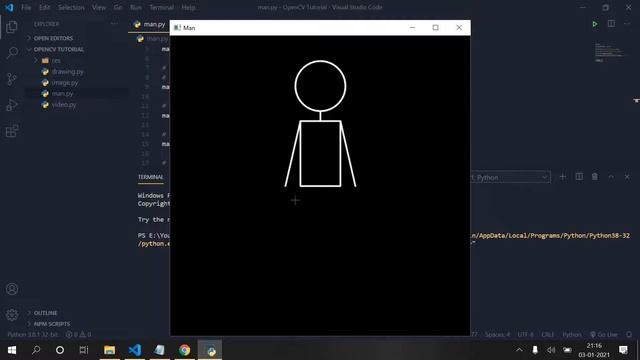
Task: Open the Edit menu
Action: (x=44, y=7)
